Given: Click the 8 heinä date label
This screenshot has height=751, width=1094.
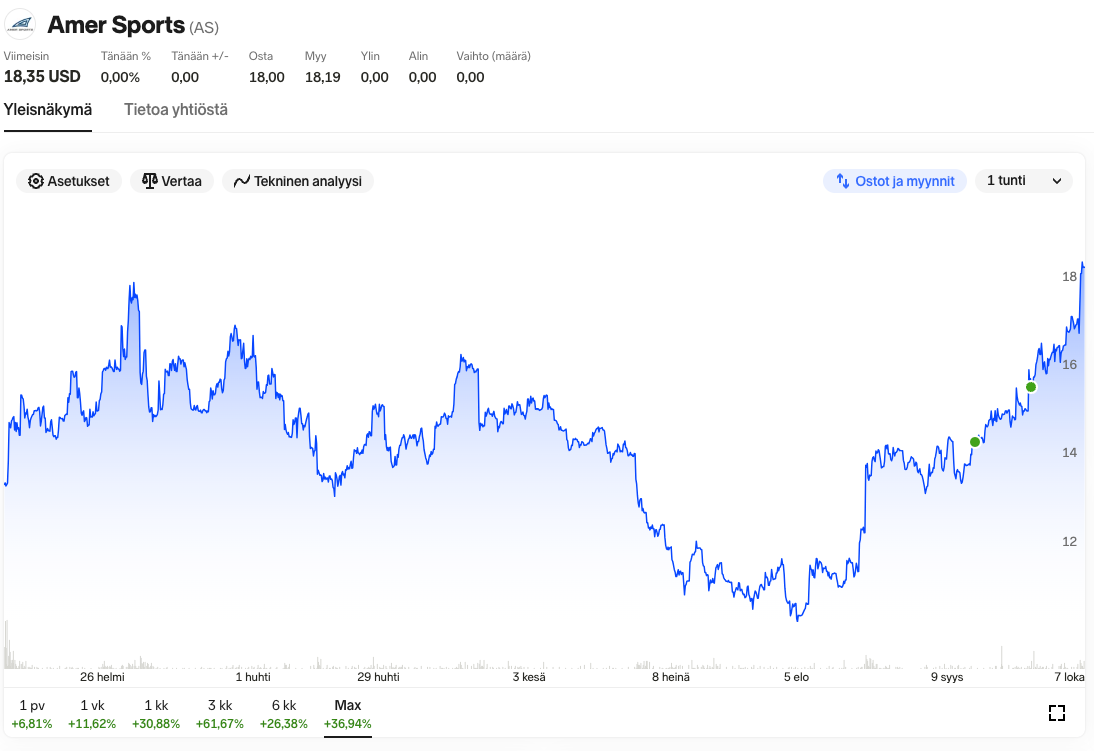Looking at the screenshot, I should point(670,677).
